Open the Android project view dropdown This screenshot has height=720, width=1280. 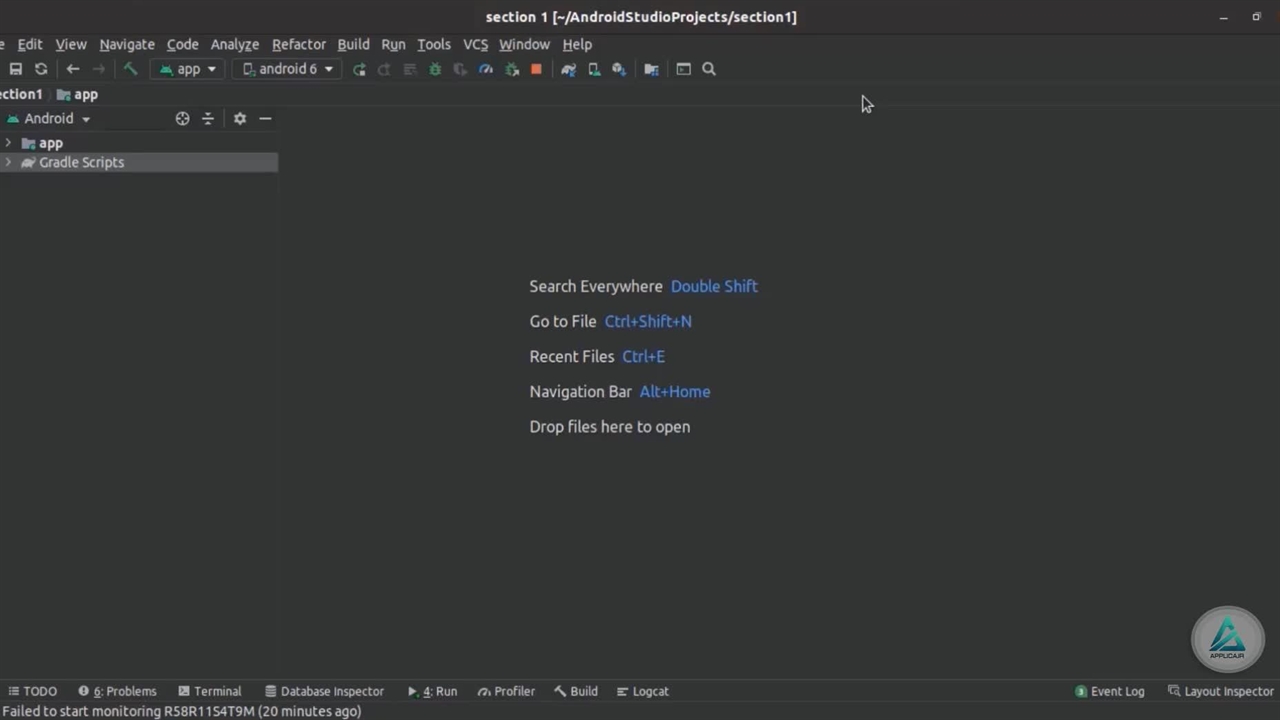click(50, 118)
